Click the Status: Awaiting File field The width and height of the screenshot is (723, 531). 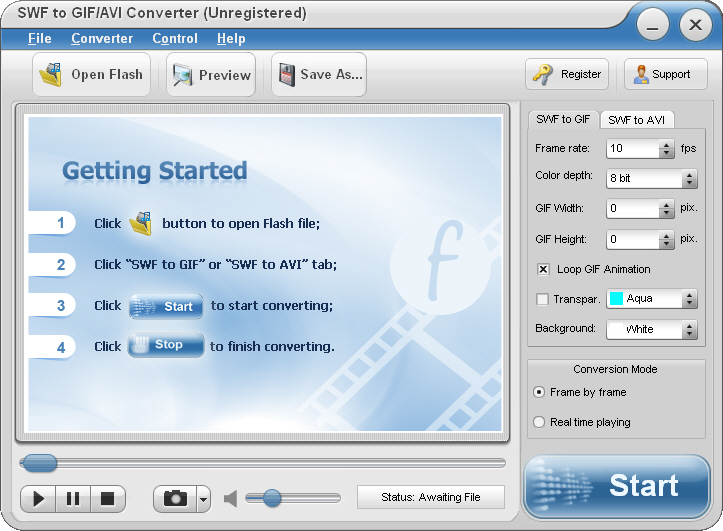point(431,497)
